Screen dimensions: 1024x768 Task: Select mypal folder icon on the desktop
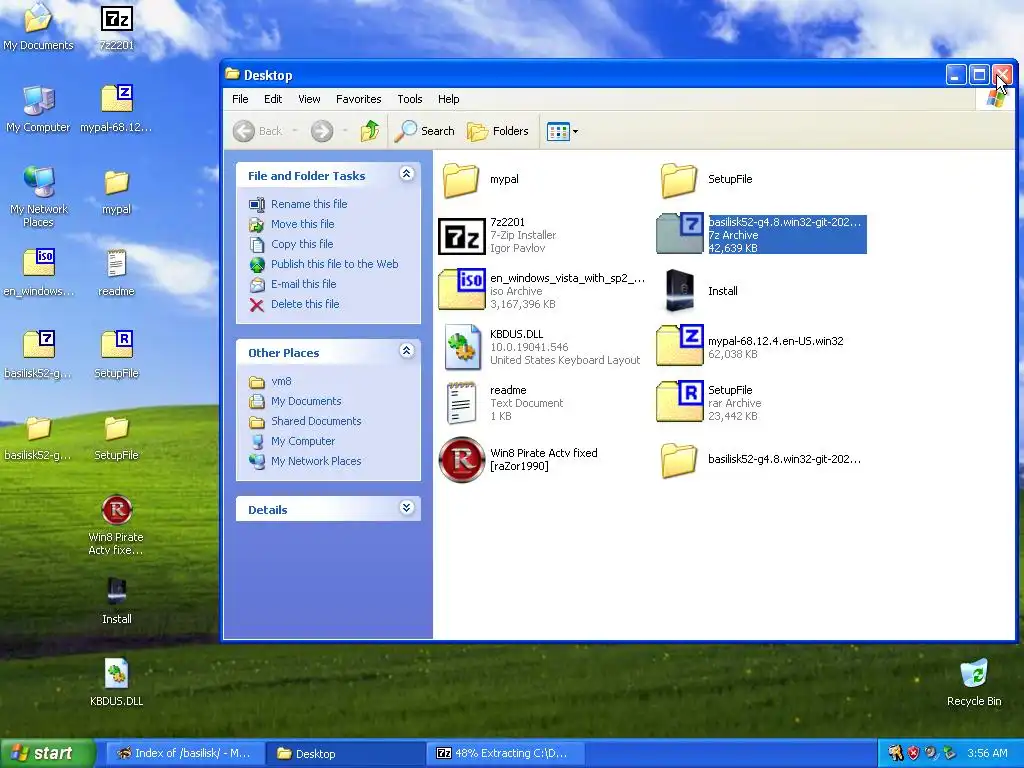pos(116,192)
